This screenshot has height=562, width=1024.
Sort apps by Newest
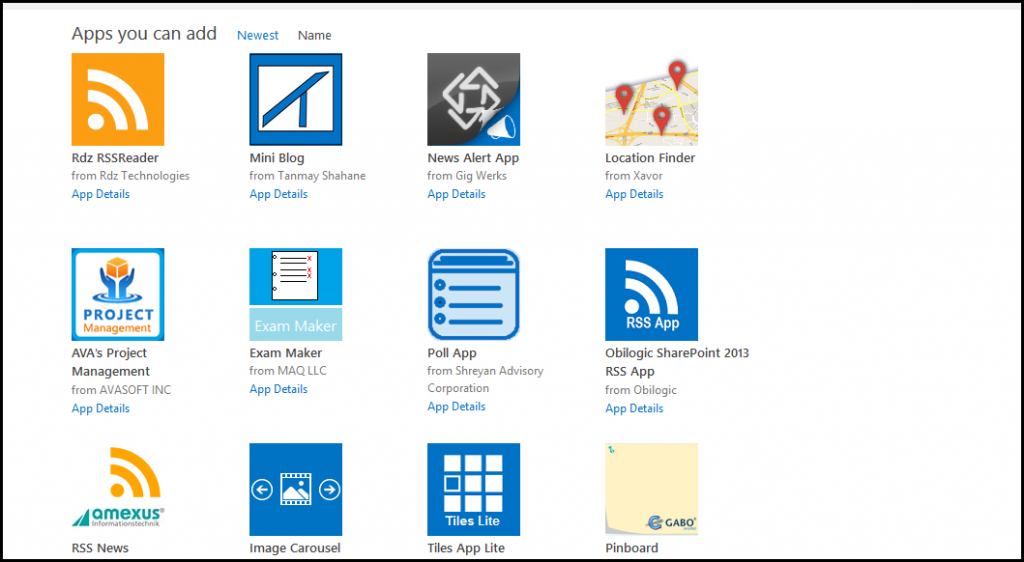coord(257,35)
